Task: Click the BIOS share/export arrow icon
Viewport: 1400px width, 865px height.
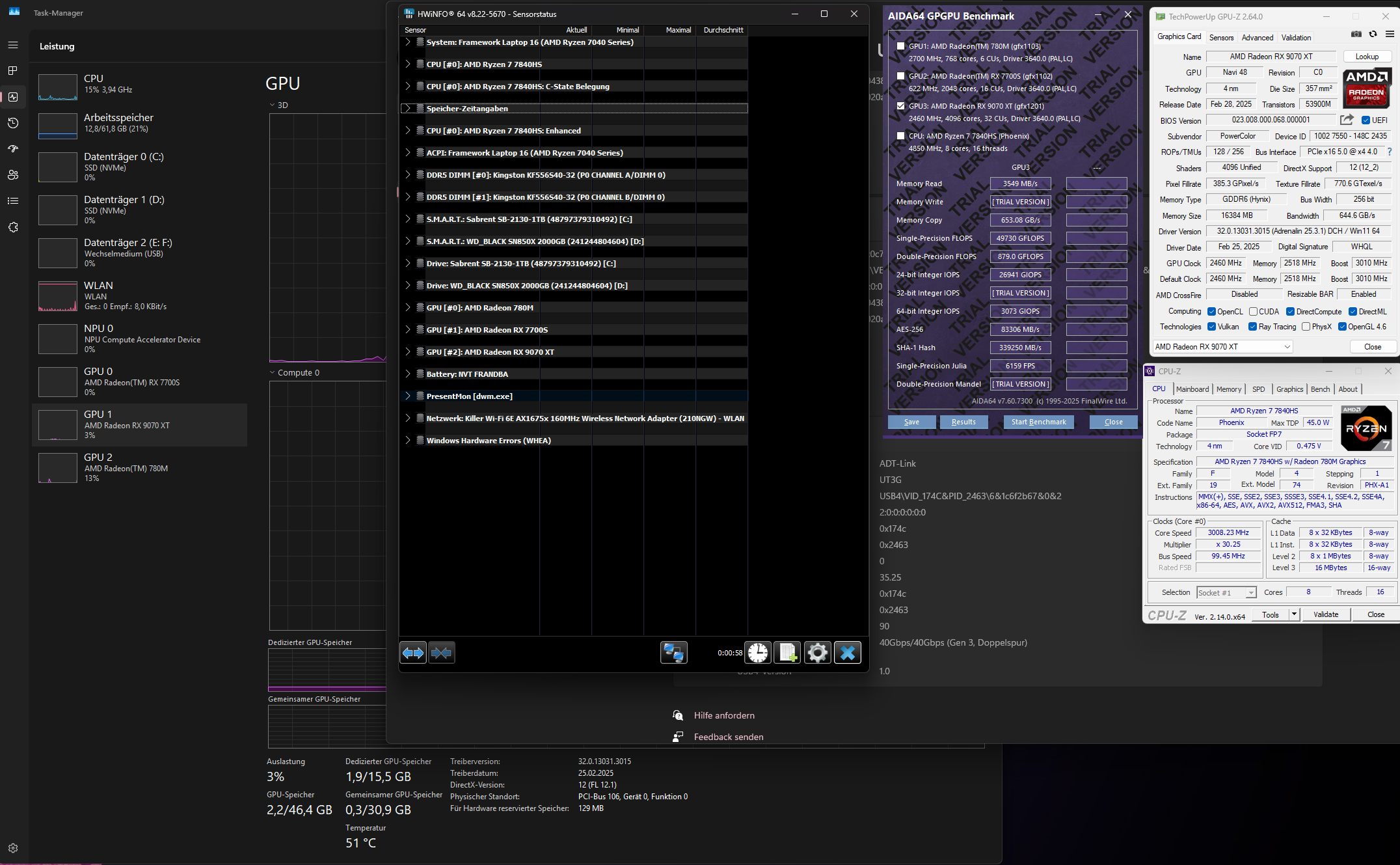Action: [1347, 120]
